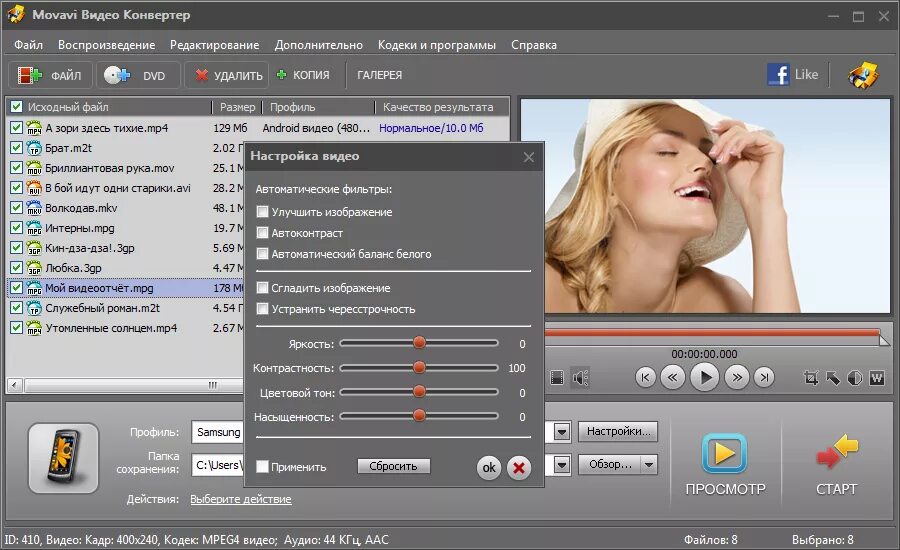Click the mov icon of Бриллиантовая рука
This screenshot has height=550, width=900.
point(34,168)
